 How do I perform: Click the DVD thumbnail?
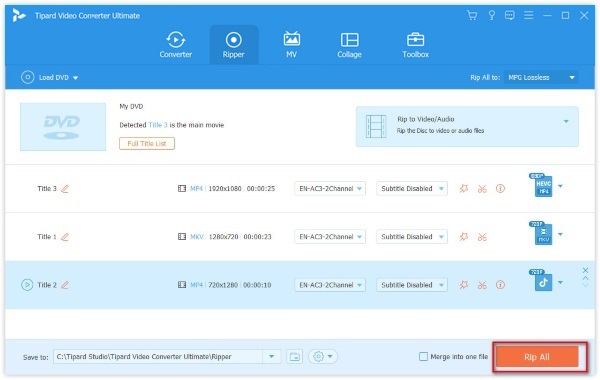[x=63, y=127]
